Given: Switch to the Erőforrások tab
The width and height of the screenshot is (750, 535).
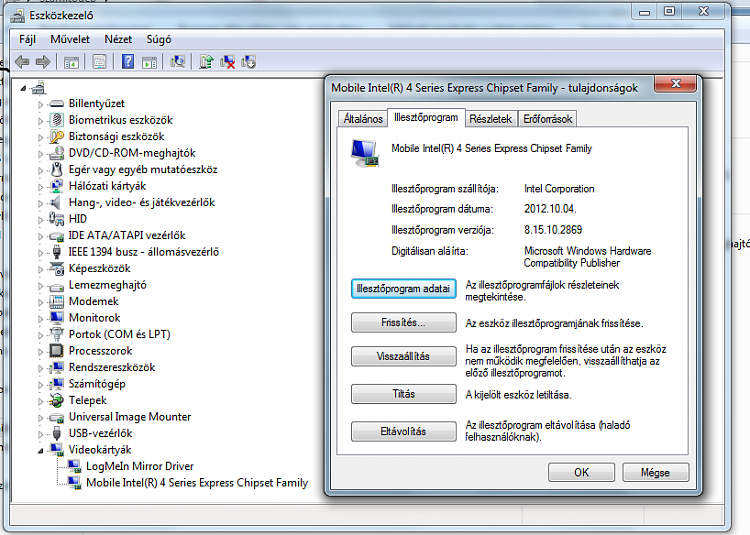Looking at the screenshot, I should tap(547, 119).
